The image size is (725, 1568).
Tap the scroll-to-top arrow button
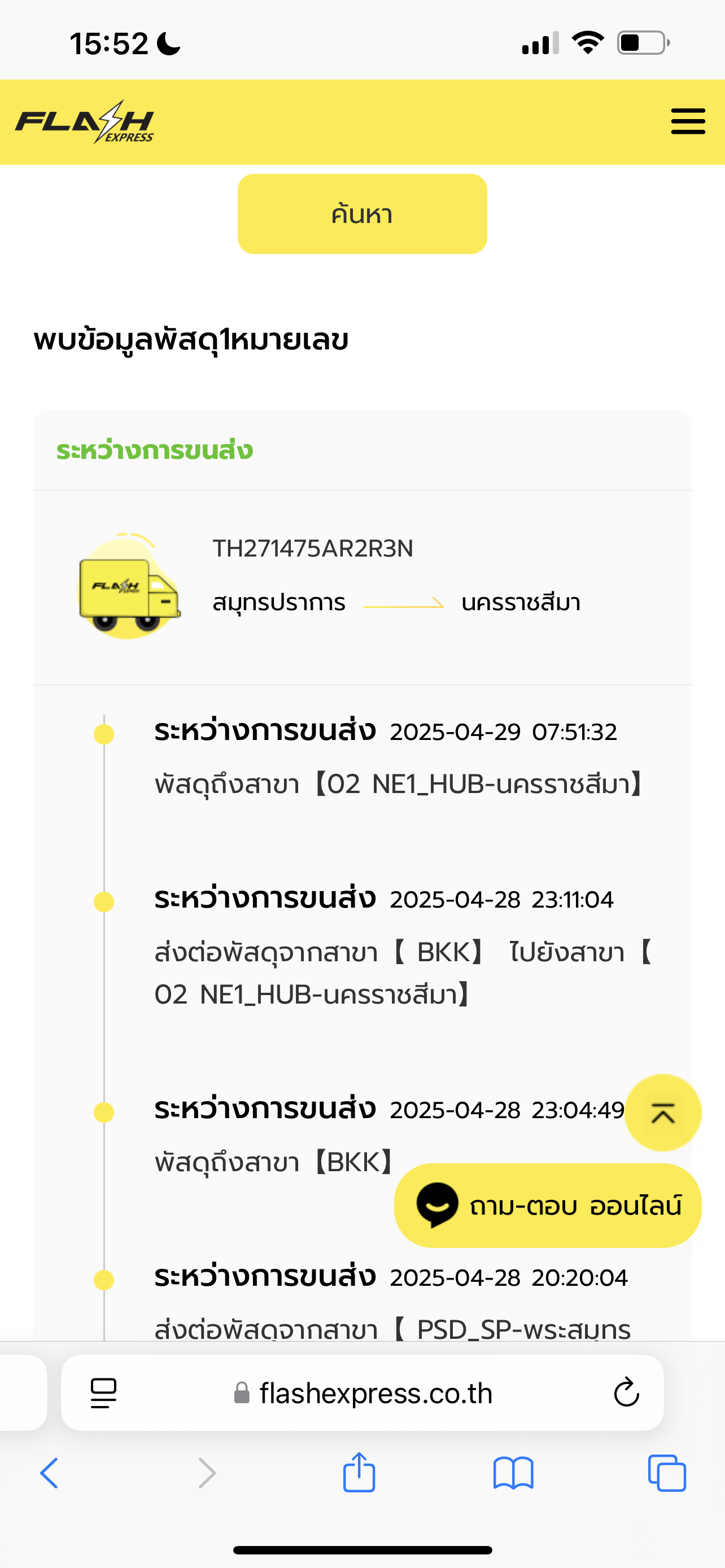click(x=663, y=1113)
